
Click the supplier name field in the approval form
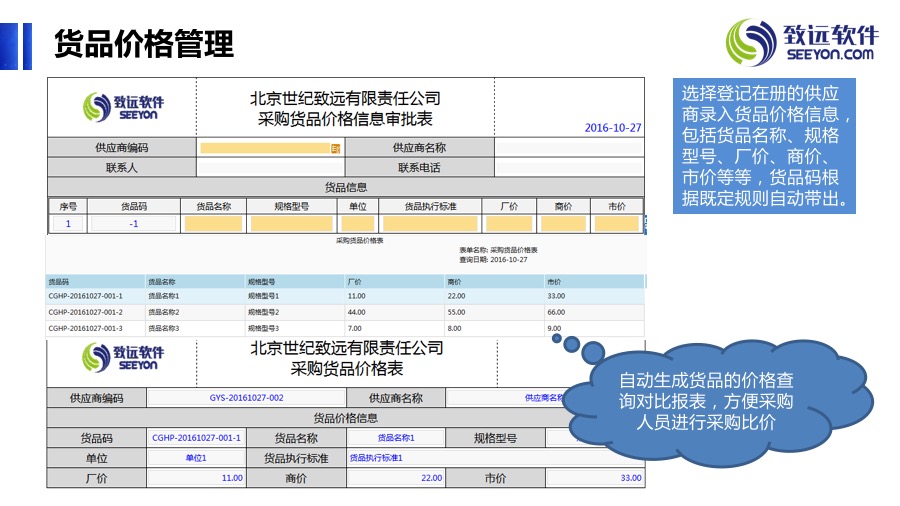pos(569,148)
